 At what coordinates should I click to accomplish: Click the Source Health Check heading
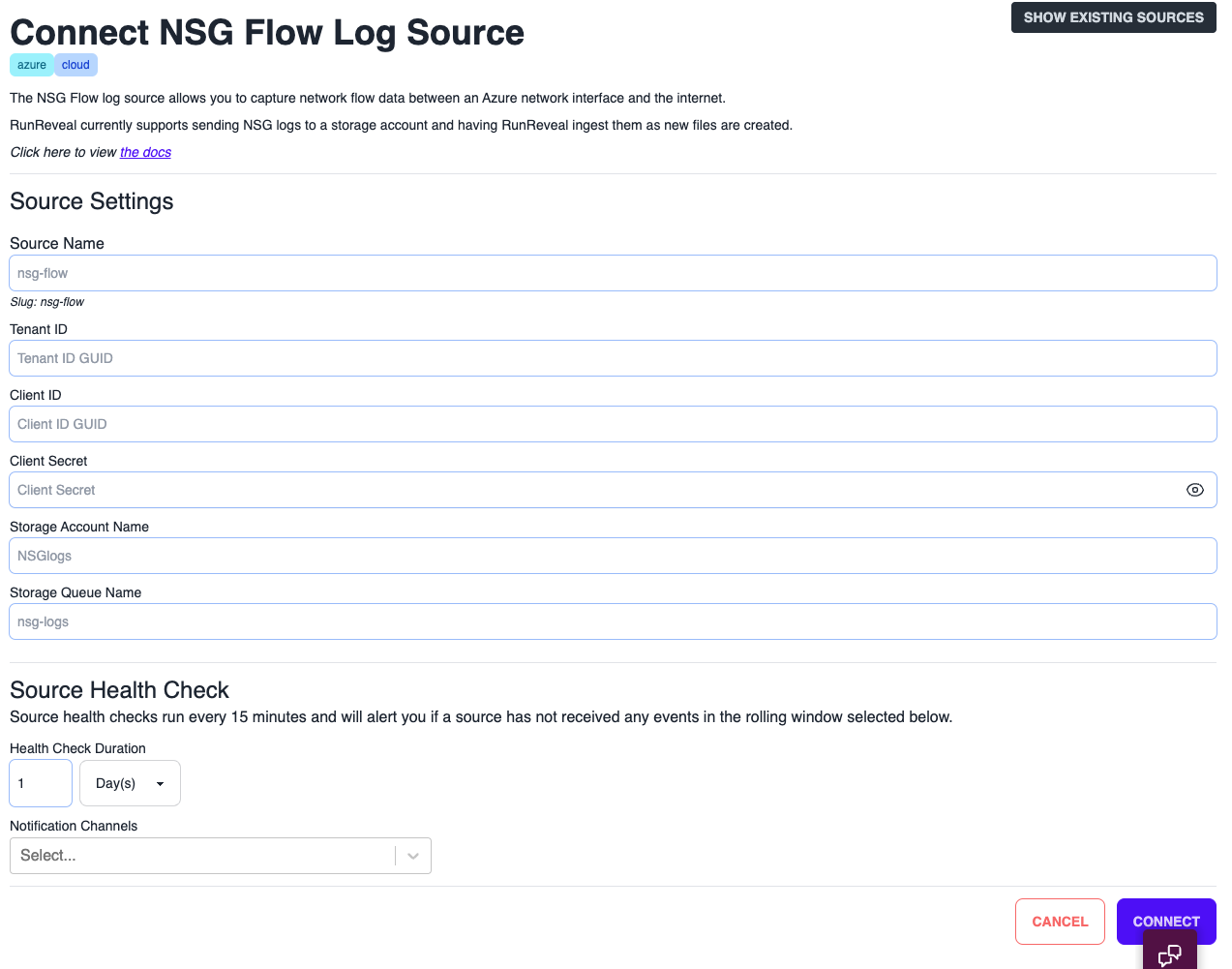(119, 690)
